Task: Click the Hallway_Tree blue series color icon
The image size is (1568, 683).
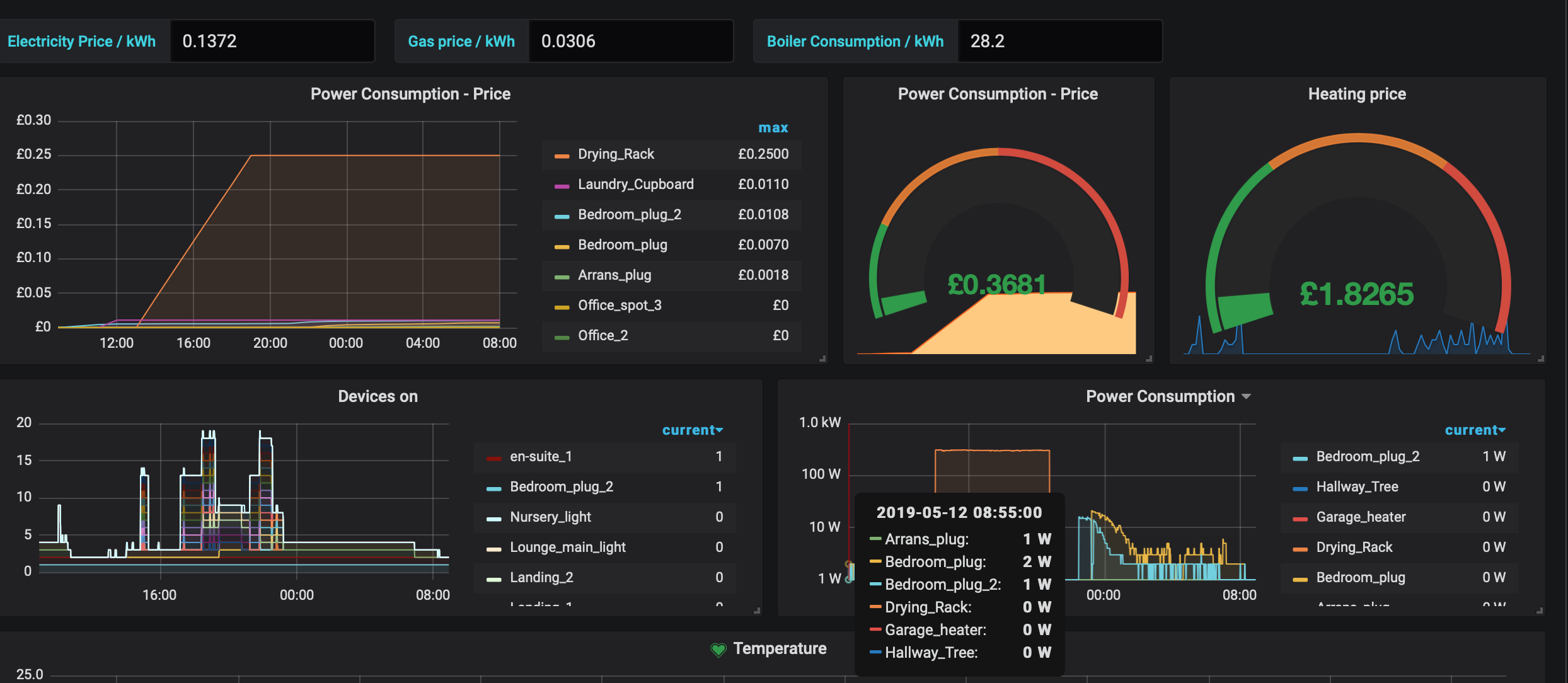Action: coord(1300,488)
